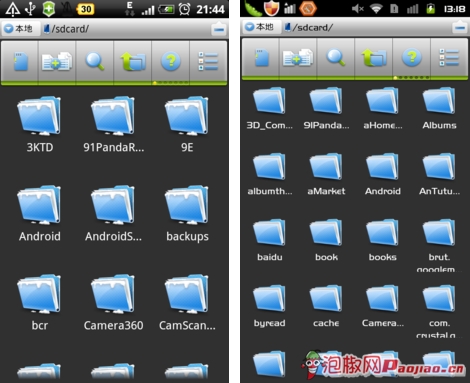Open the 91Panda... folder on right screen

click(x=326, y=108)
